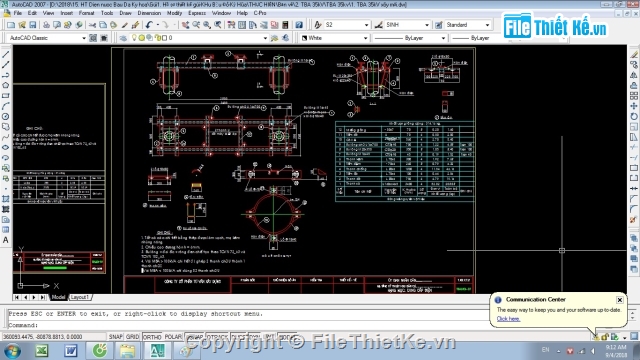The height and width of the screenshot is (360, 640).
Task: Open Layer Properties Manager icon
Action: click(x=123, y=38)
